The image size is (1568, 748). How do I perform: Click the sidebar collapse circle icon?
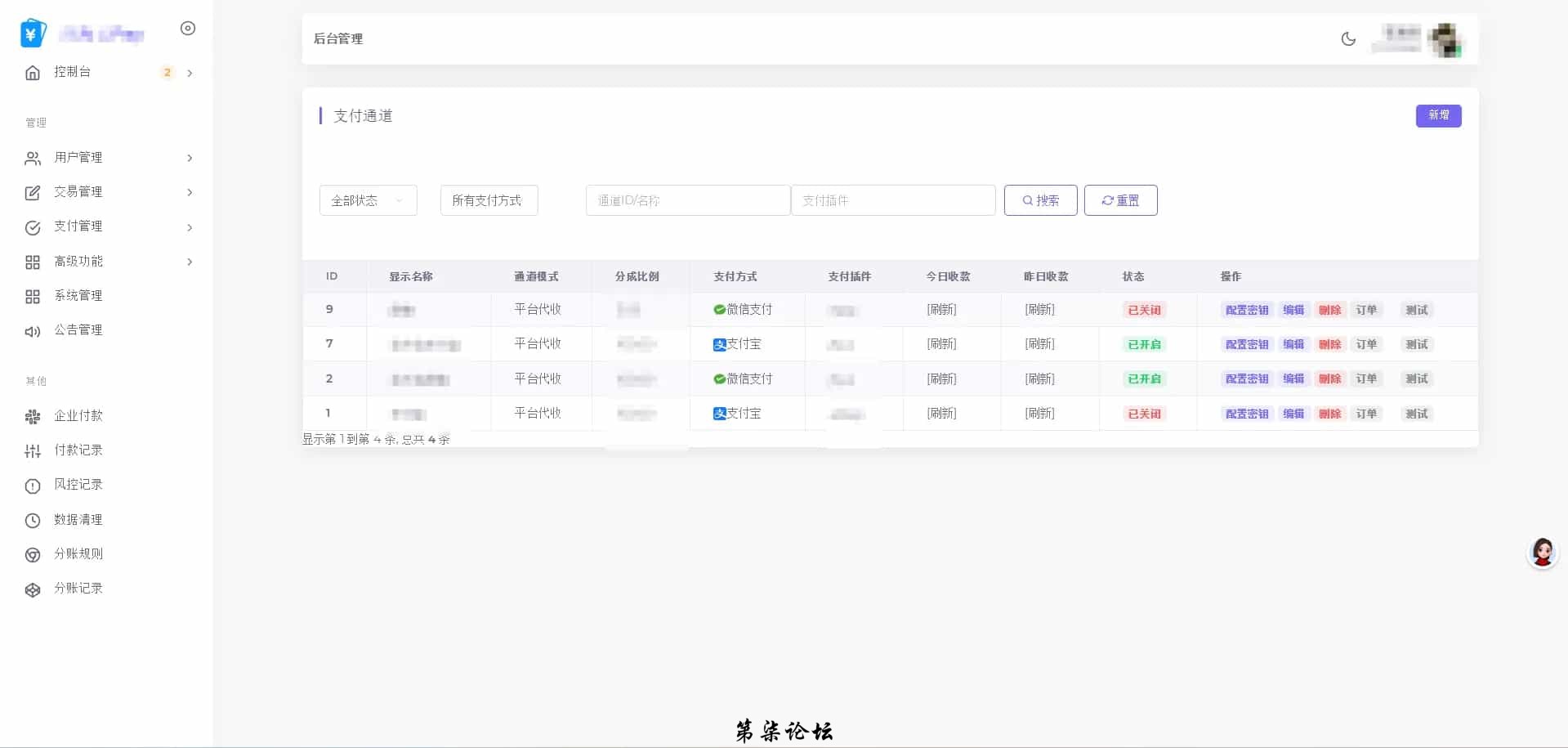(188, 29)
